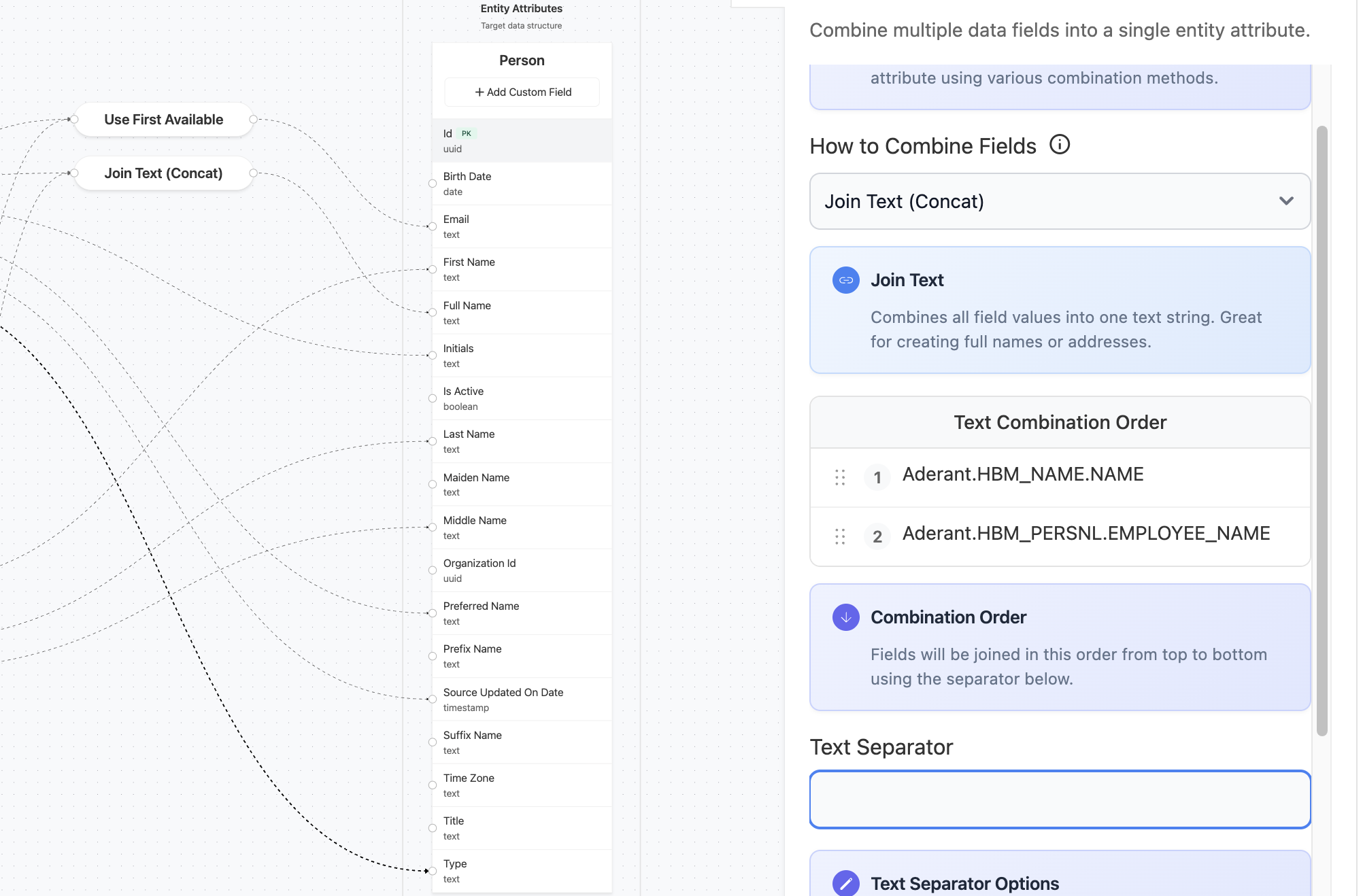Click the Join Text link icon
Screen dimensions: 1363x896
(845, 280)
